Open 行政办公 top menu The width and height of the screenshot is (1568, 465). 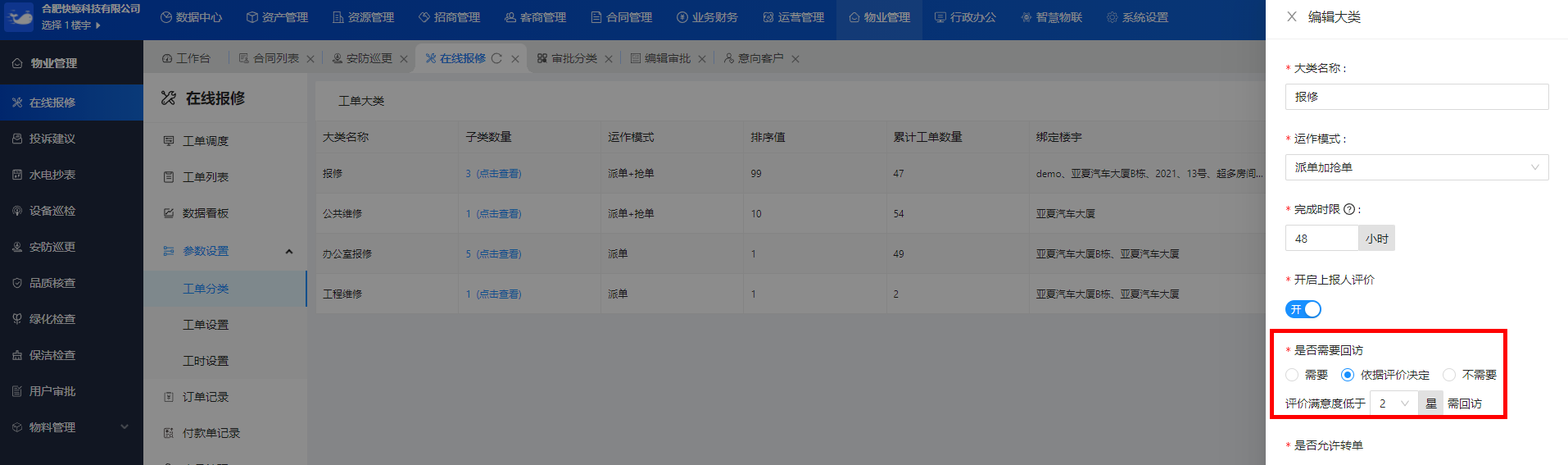pyautogui.click(x=965, y=17)
